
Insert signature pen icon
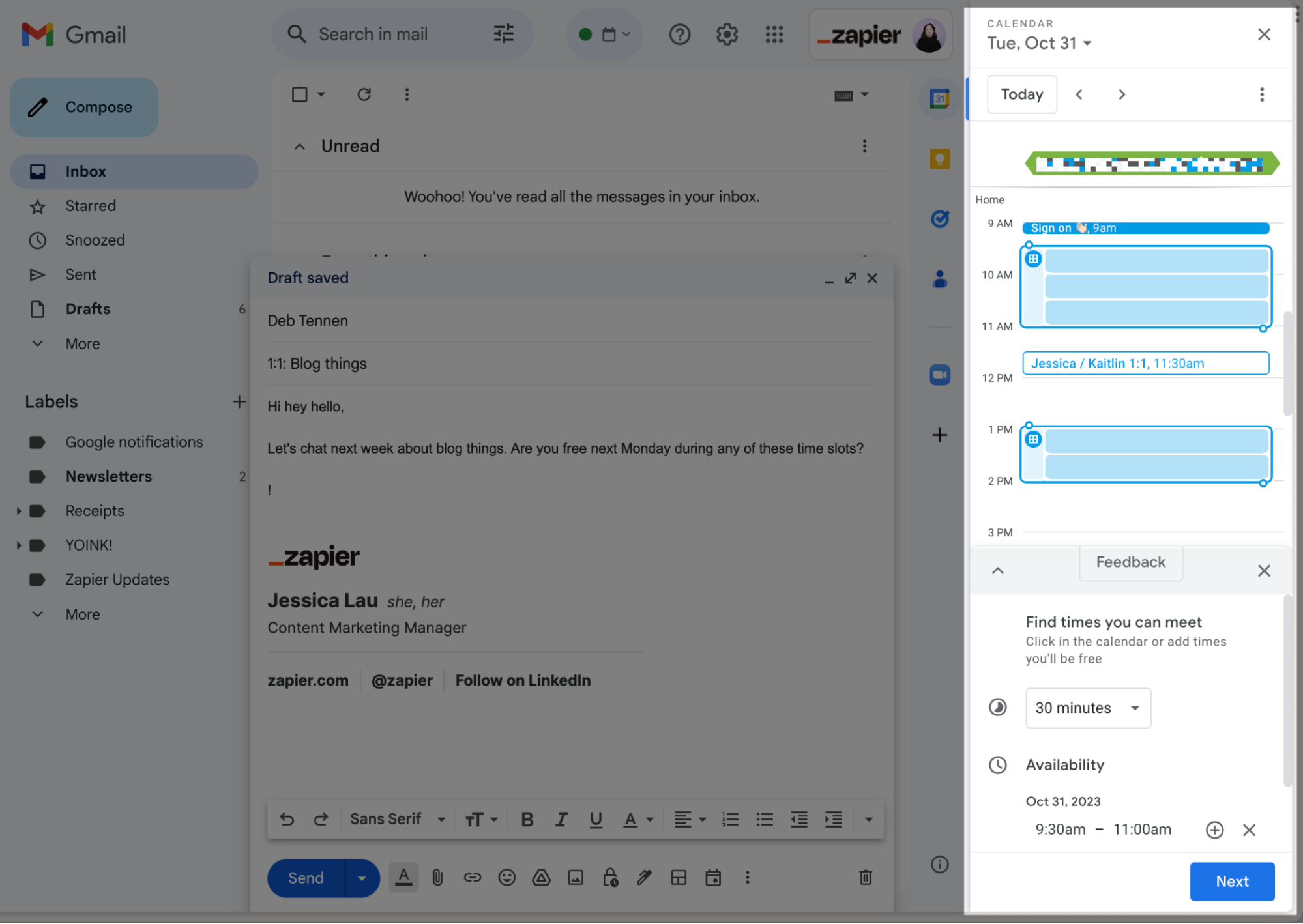pos(644,878)
